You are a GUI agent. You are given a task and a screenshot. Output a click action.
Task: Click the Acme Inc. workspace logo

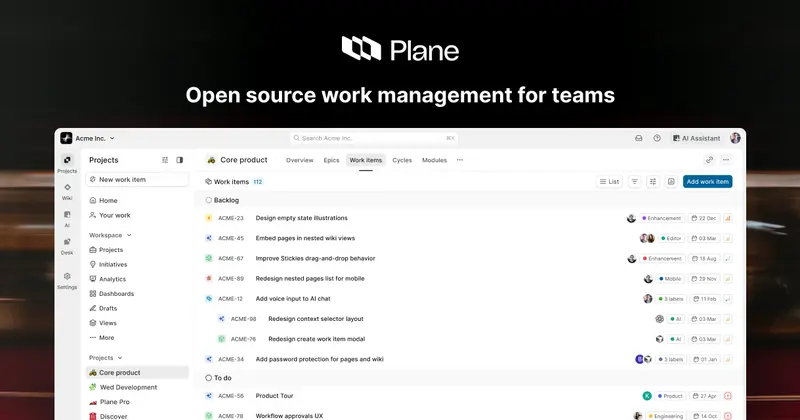66,138
